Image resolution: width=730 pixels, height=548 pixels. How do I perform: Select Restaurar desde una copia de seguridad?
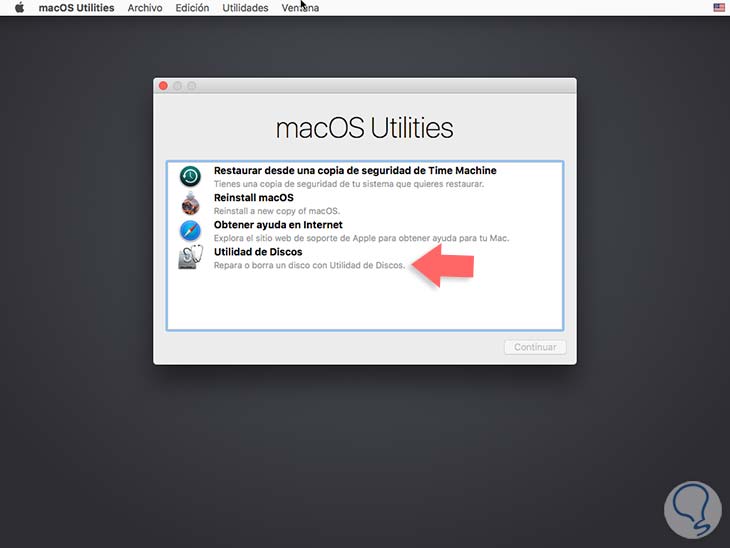tap(355, 170)
